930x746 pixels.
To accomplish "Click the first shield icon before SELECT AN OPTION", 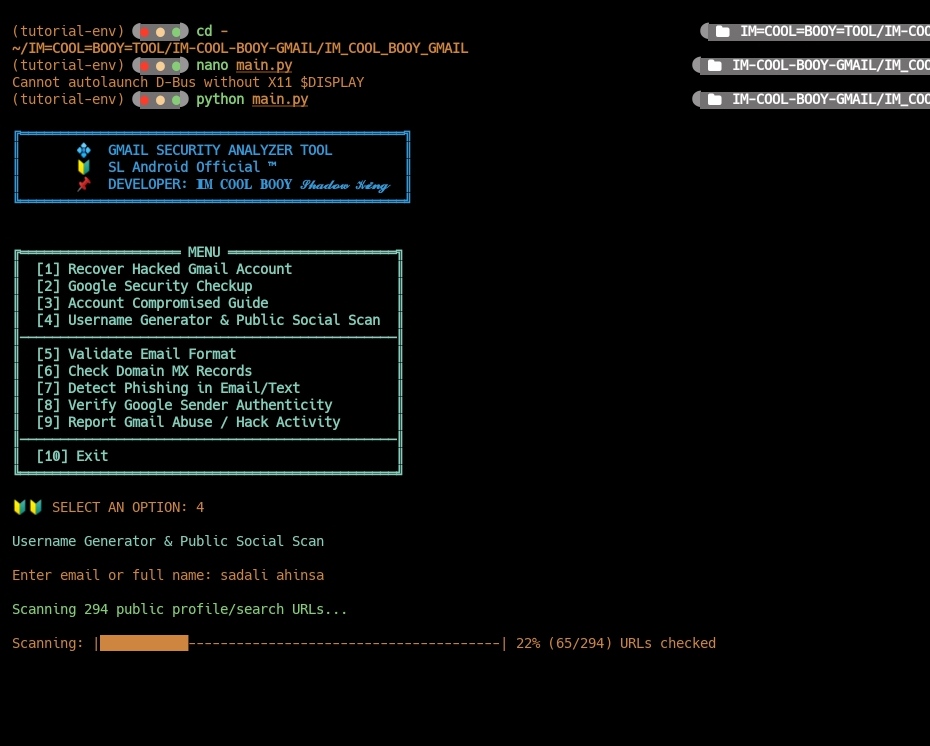I will [20, 507].
